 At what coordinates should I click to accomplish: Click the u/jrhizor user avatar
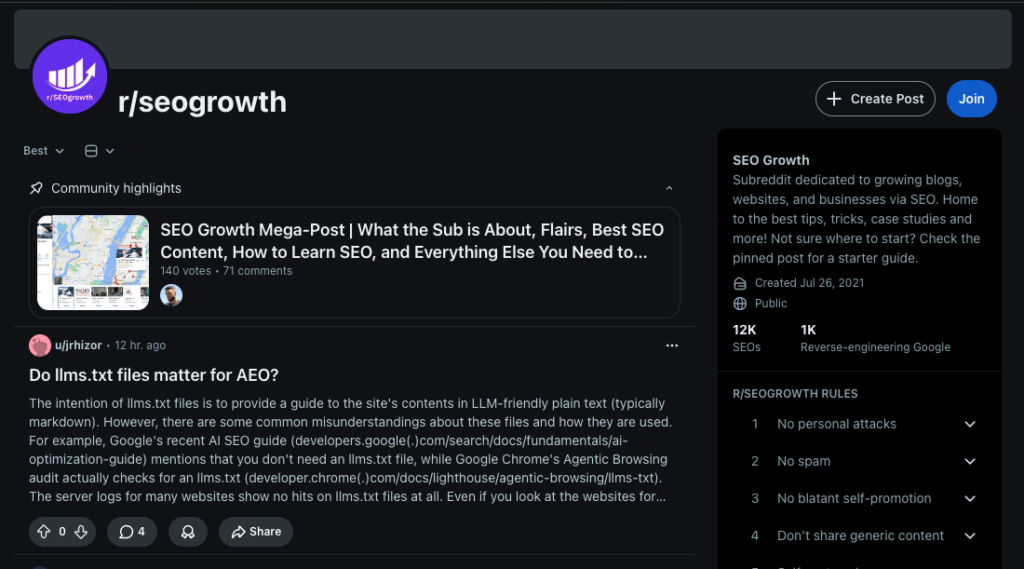pos(40,346)
